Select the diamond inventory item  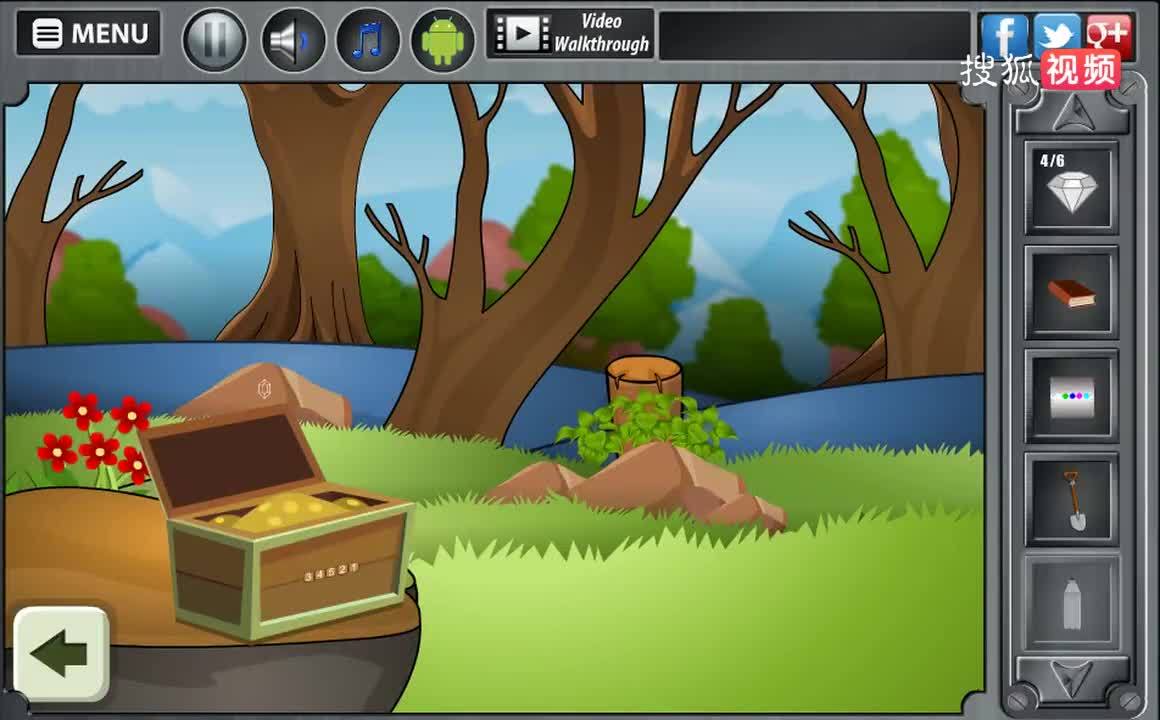[x=1071, y=190]
